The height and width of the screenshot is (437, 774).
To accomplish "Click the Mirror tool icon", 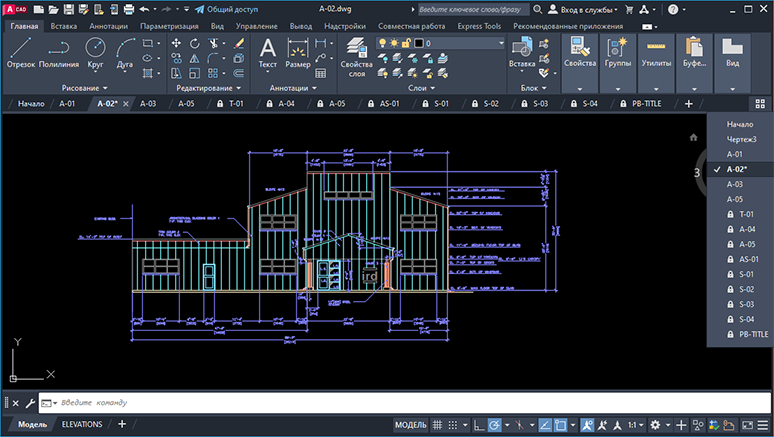I will (x=194, y=59).
